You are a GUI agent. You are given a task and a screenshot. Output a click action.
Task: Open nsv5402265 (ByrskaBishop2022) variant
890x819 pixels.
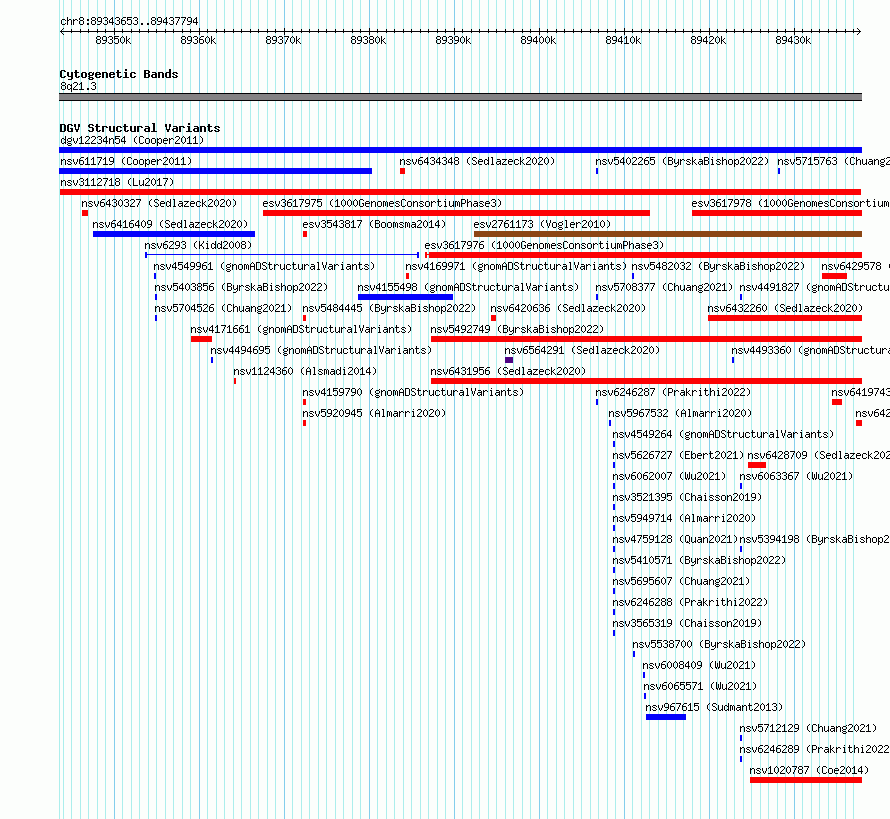click(682, 161)
